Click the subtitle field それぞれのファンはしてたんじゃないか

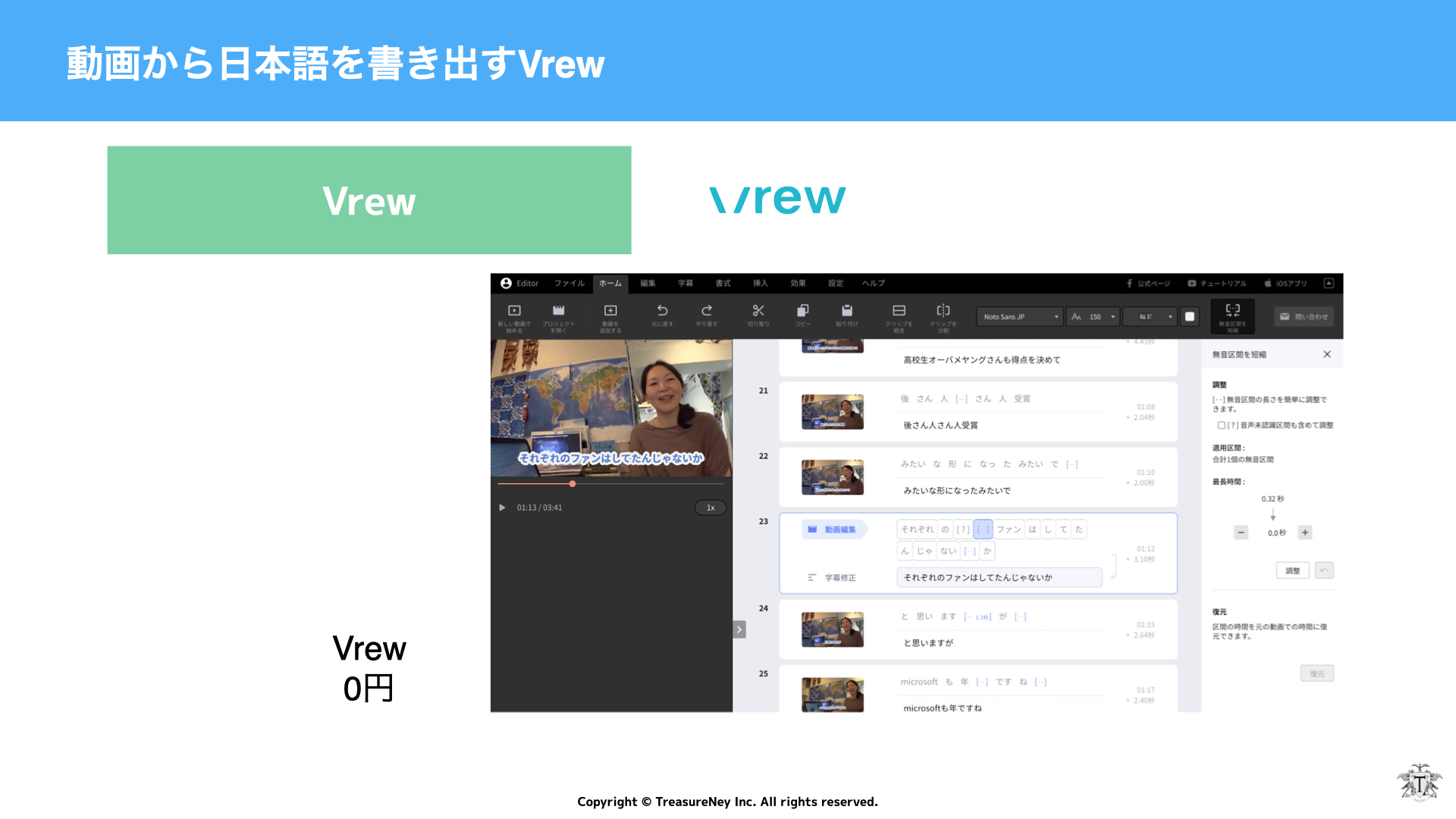(x=999, y=577)
